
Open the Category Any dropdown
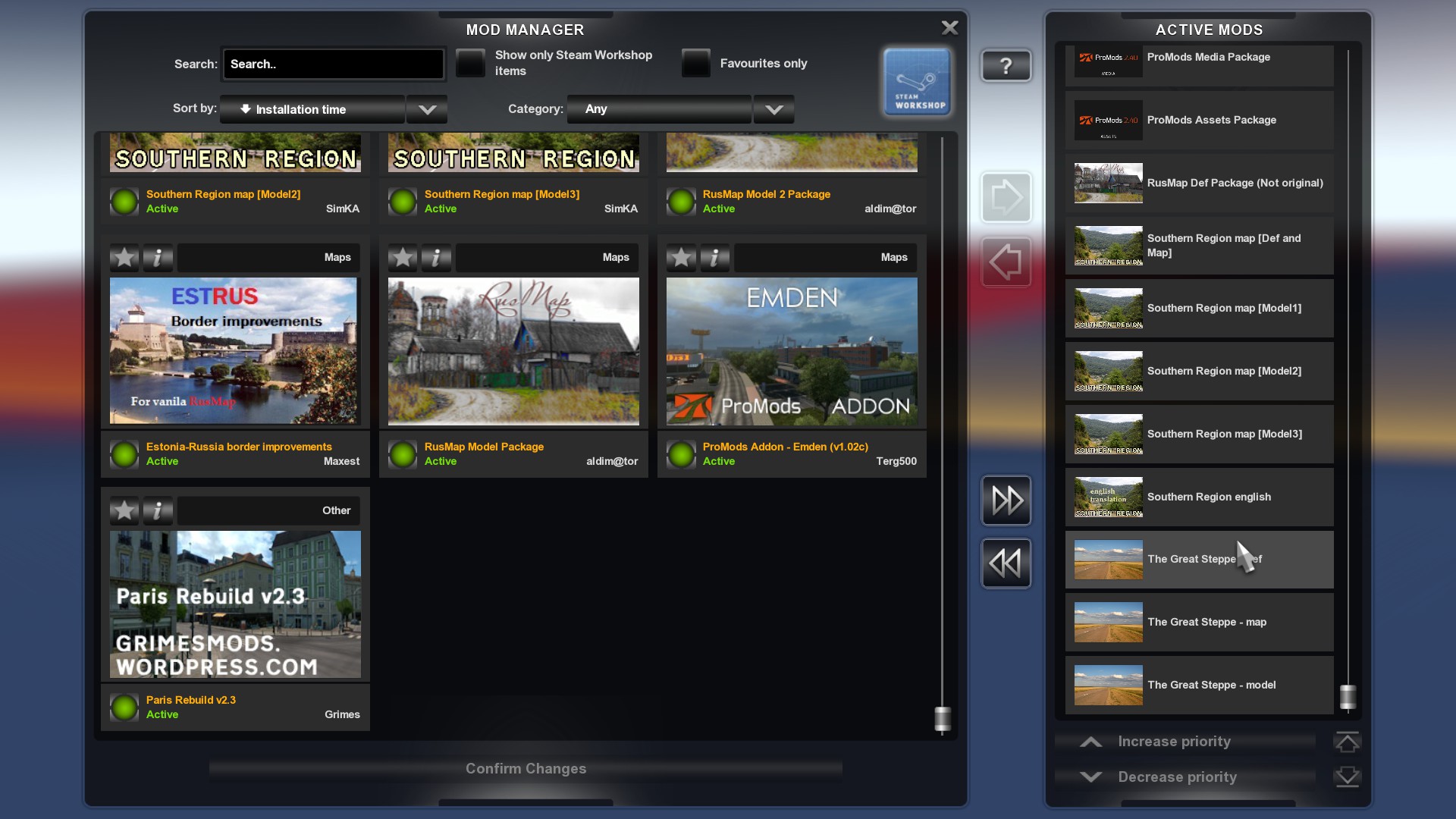(659, 109)
